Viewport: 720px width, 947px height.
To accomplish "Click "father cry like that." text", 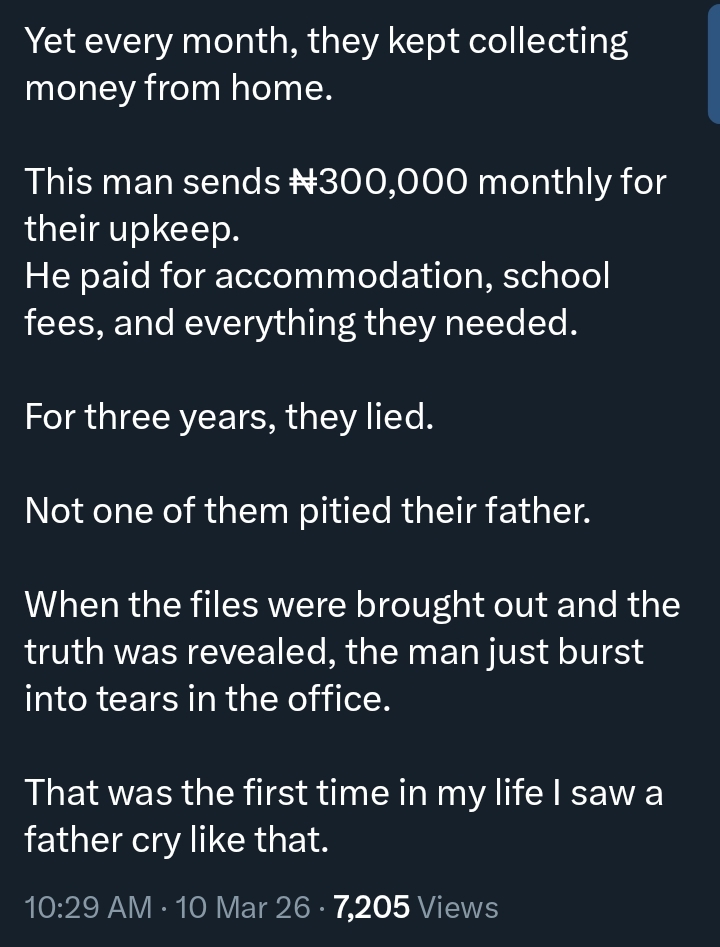I will [176, 840].
